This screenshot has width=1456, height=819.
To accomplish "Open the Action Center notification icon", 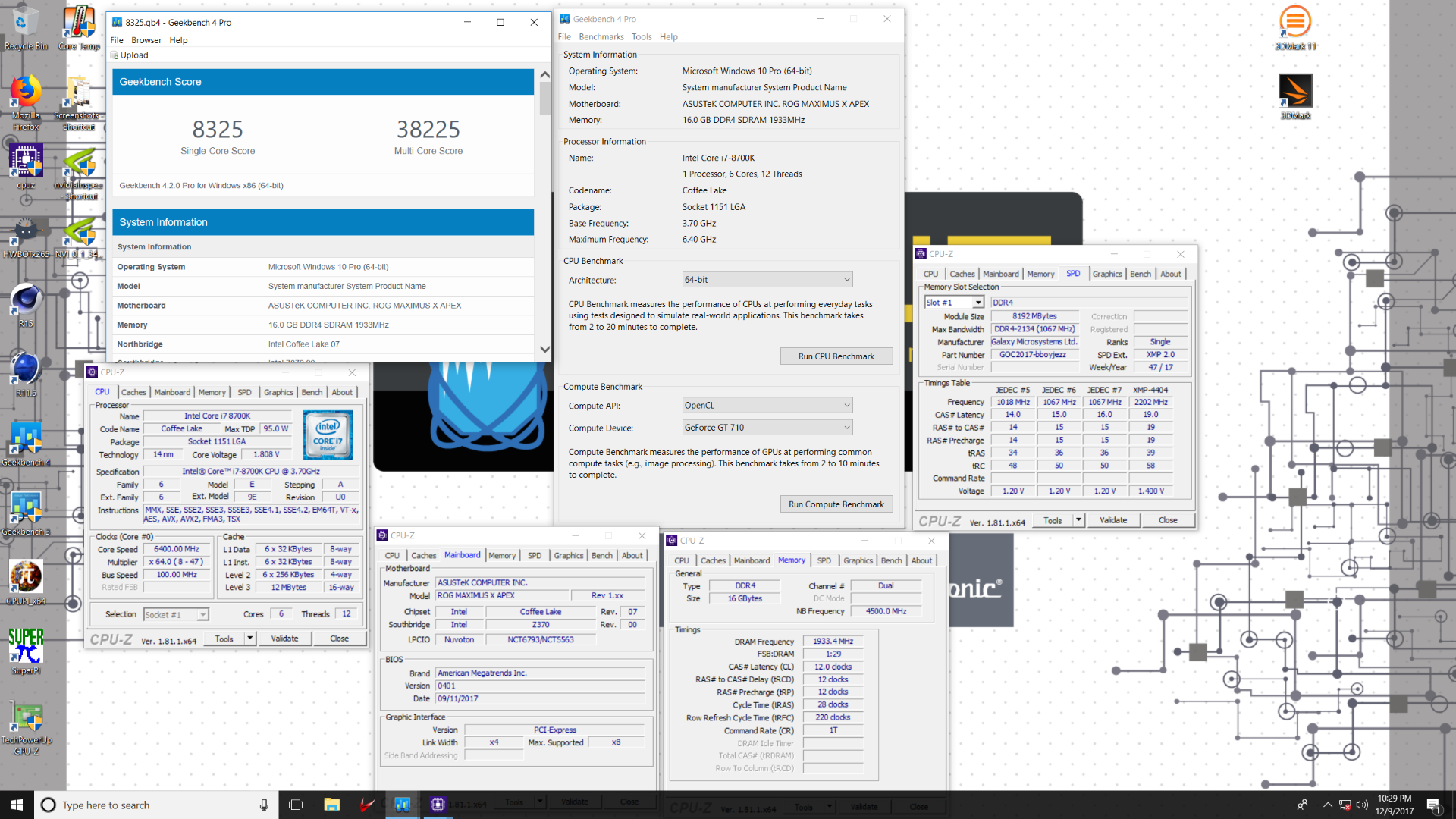I will coord(1433,805).
